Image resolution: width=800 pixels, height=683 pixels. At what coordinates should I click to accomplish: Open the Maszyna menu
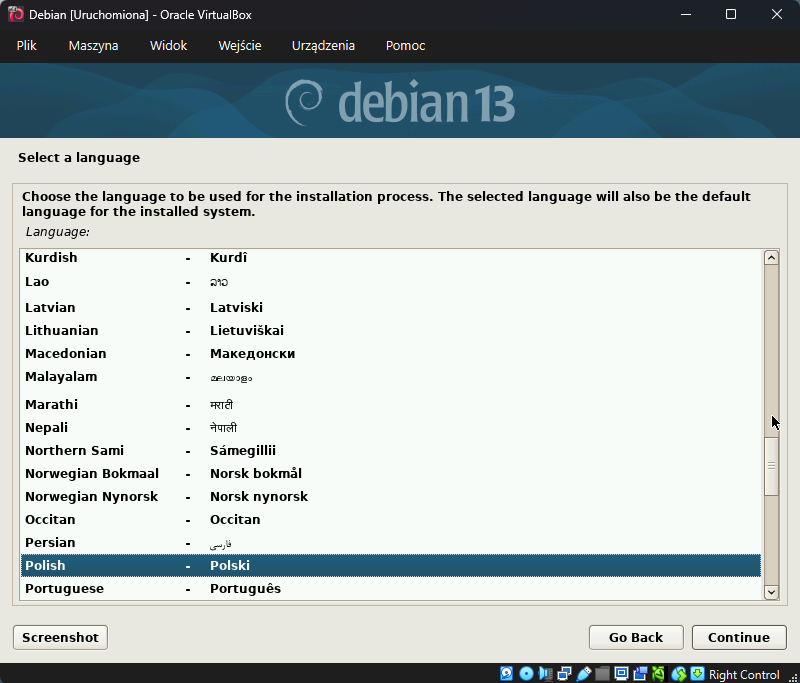click(93, 46)
